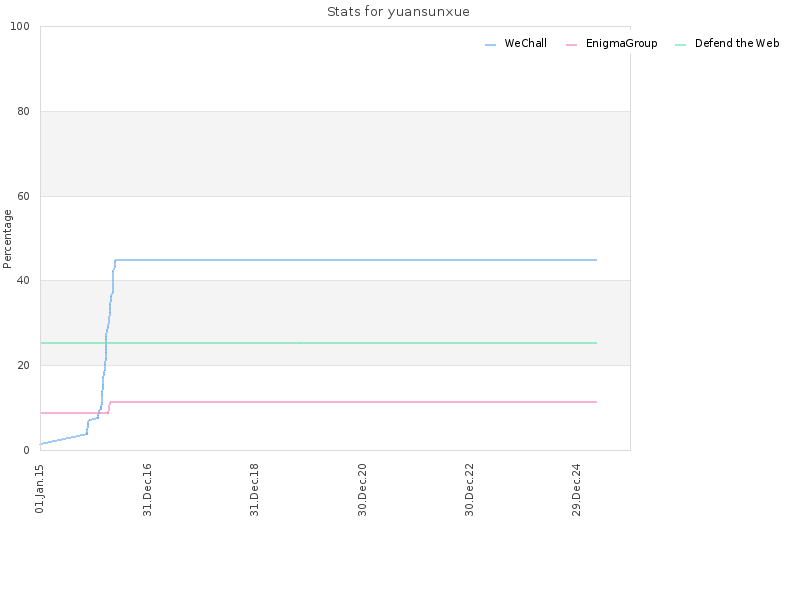Viewport: 800px width, 600px height.
Task: Click the 40 y-axis tick value
Action: click(x=23, y=281)
